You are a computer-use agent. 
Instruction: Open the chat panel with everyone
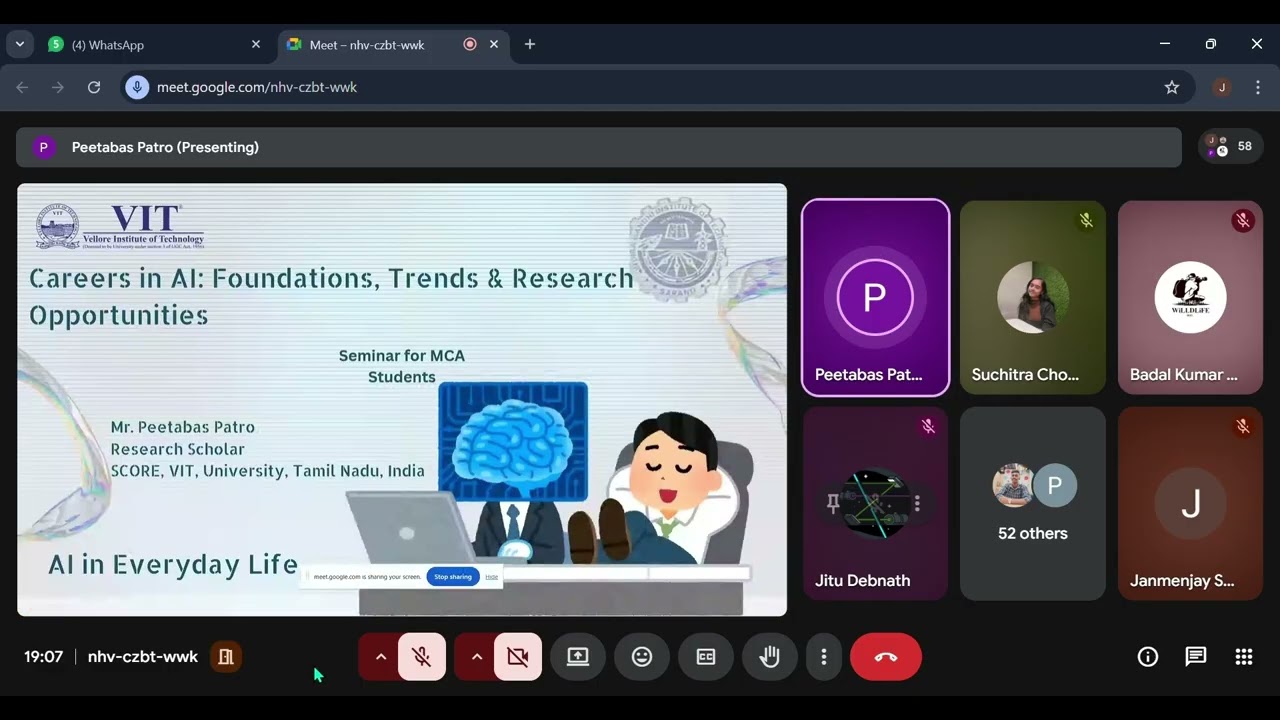1196,657
